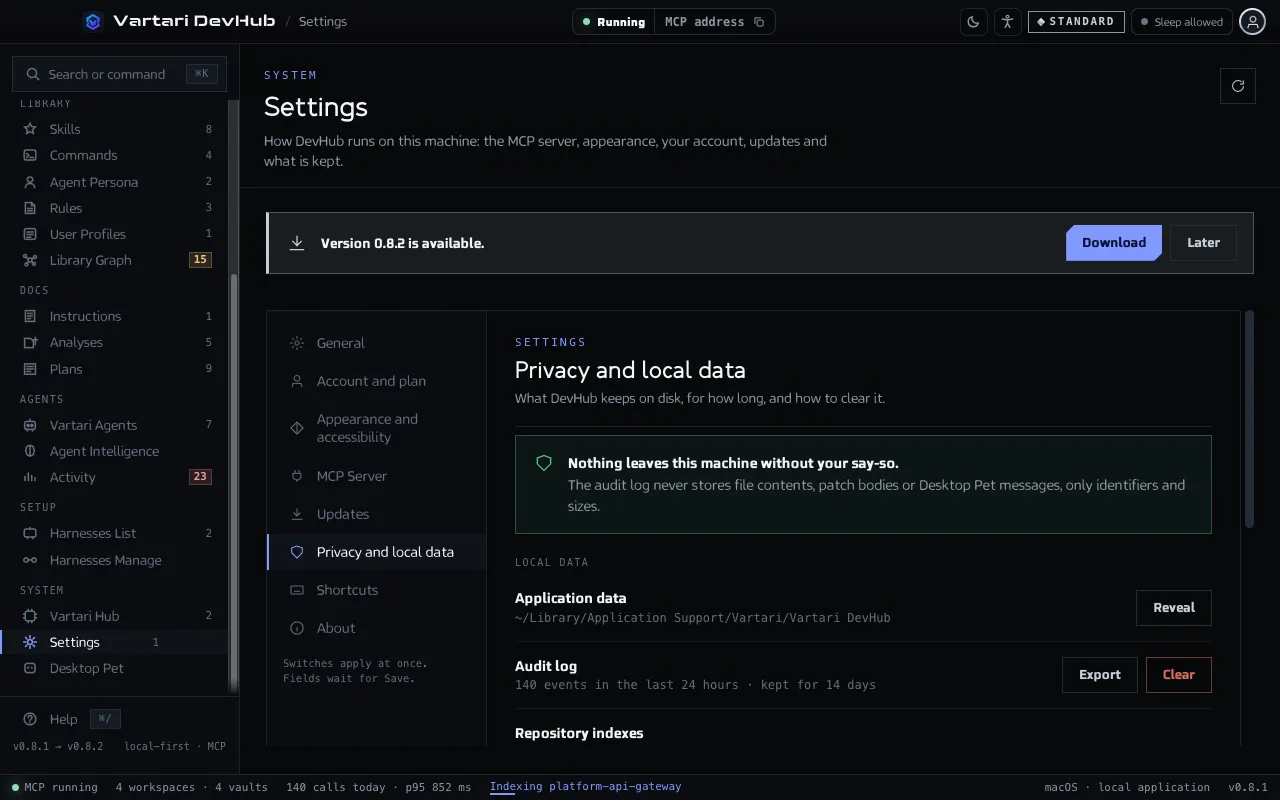The image size is (1280, 800).
Task: Click the Vartari Hub chip icon
Action: tap(30, 616)
